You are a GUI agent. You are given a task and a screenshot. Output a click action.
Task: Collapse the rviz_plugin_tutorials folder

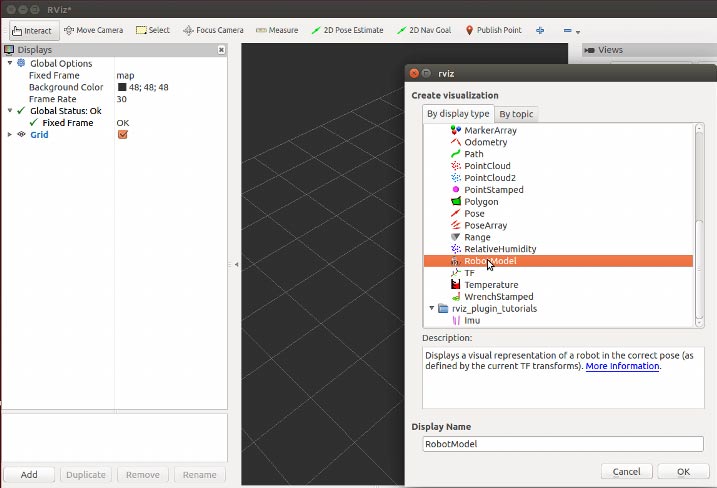tap(432, 308)
